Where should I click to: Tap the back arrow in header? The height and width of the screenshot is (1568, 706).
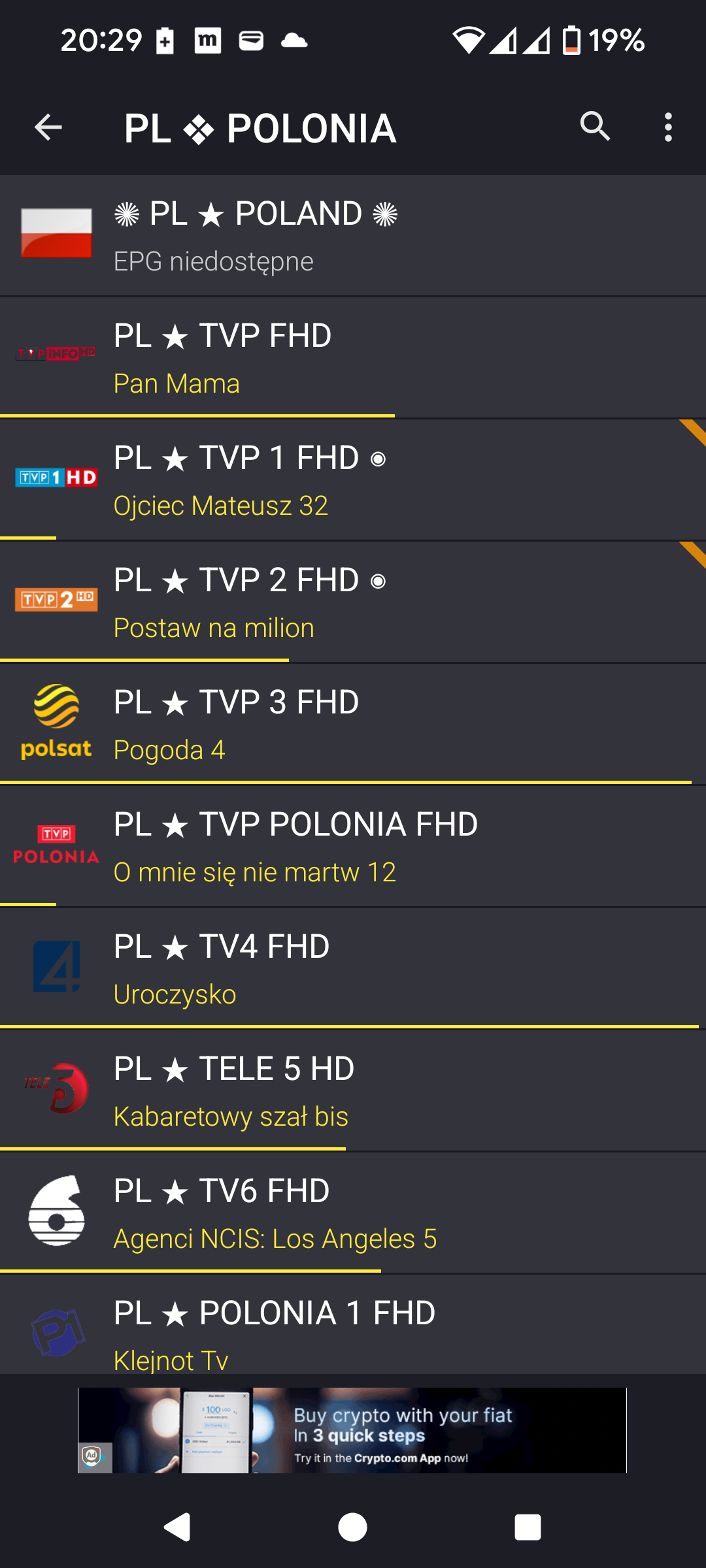[x=48, y=127]
